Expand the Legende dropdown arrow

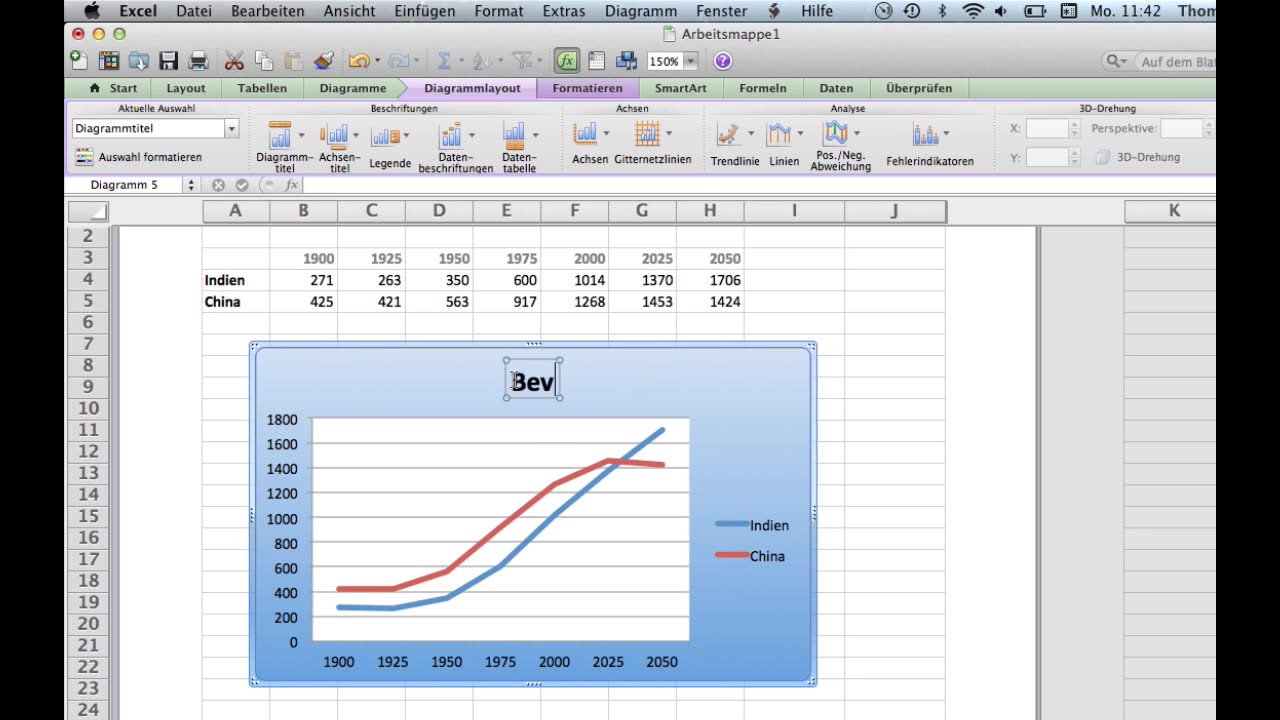point(406,136)
